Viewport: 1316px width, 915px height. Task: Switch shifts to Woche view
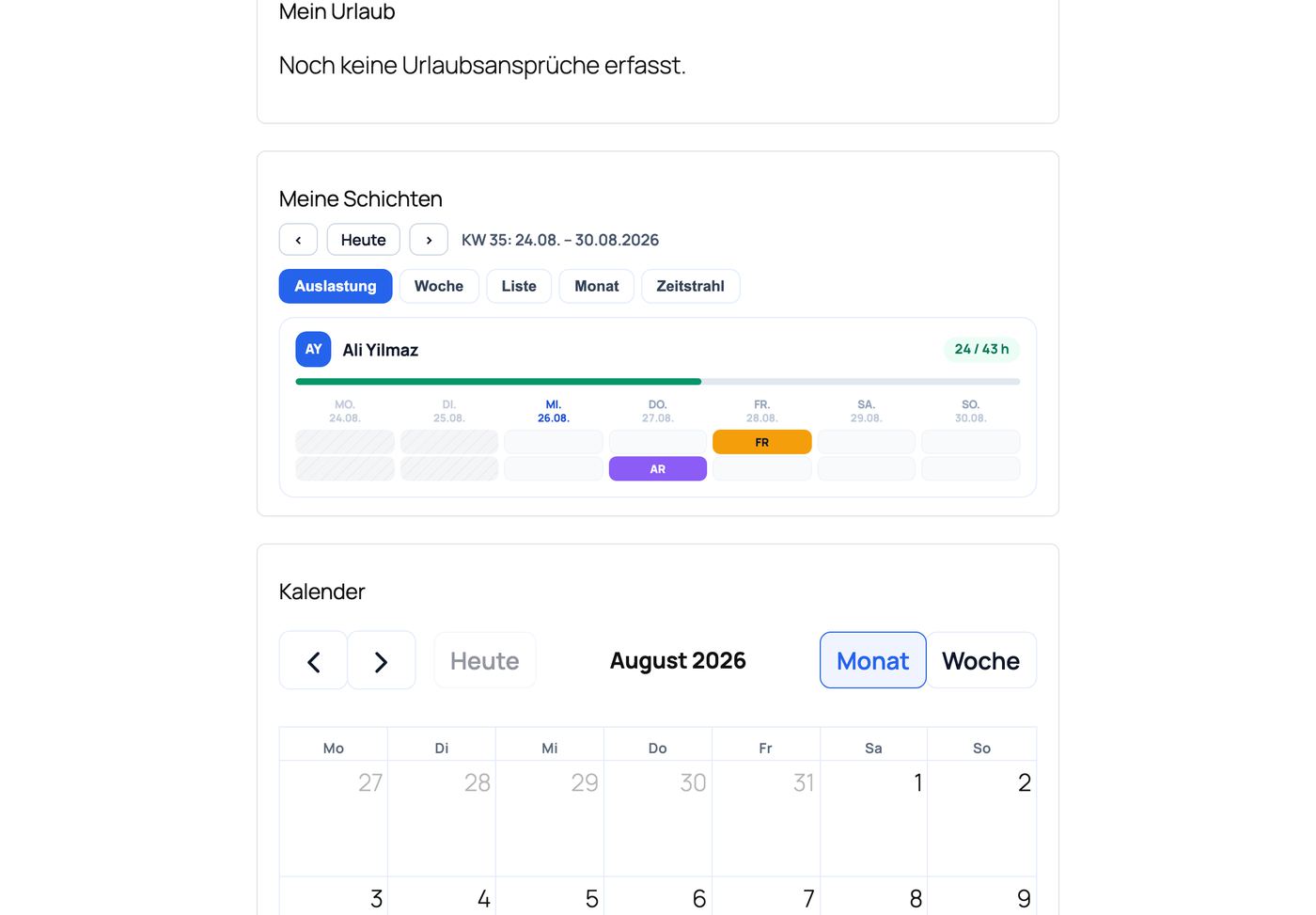pyautogui.click(x=439, y=286)
